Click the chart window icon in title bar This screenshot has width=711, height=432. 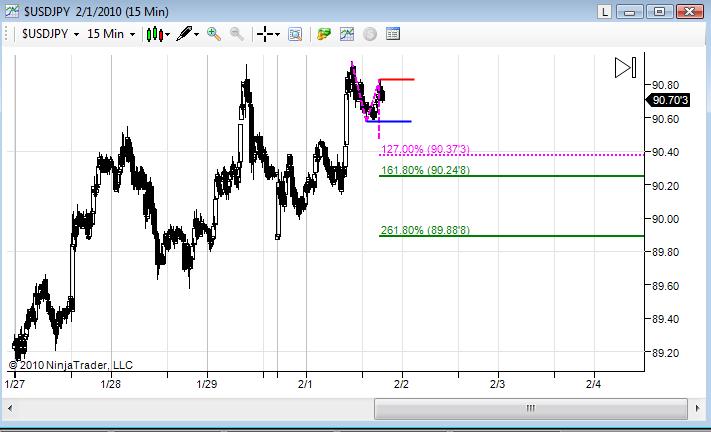click(x=12, y=11)
